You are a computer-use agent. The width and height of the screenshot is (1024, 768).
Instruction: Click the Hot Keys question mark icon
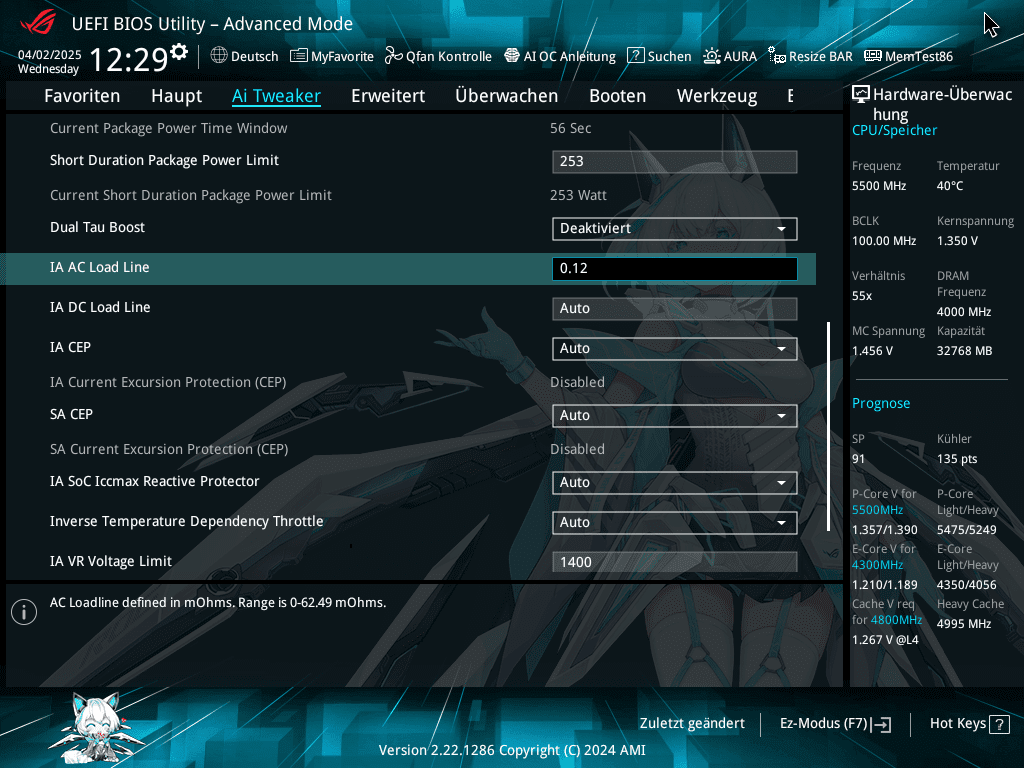pyautogui.click(x=999, y=724)
